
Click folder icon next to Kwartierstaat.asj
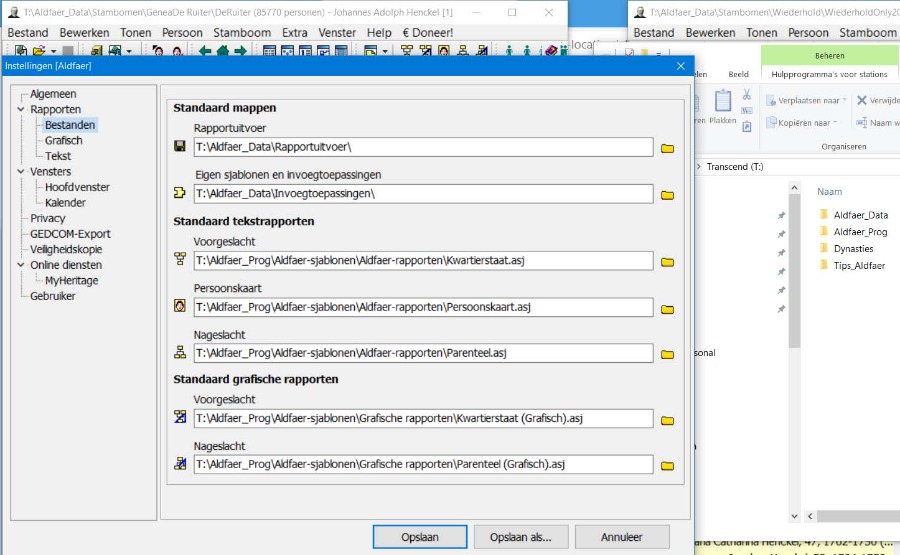tap(667, 262)
